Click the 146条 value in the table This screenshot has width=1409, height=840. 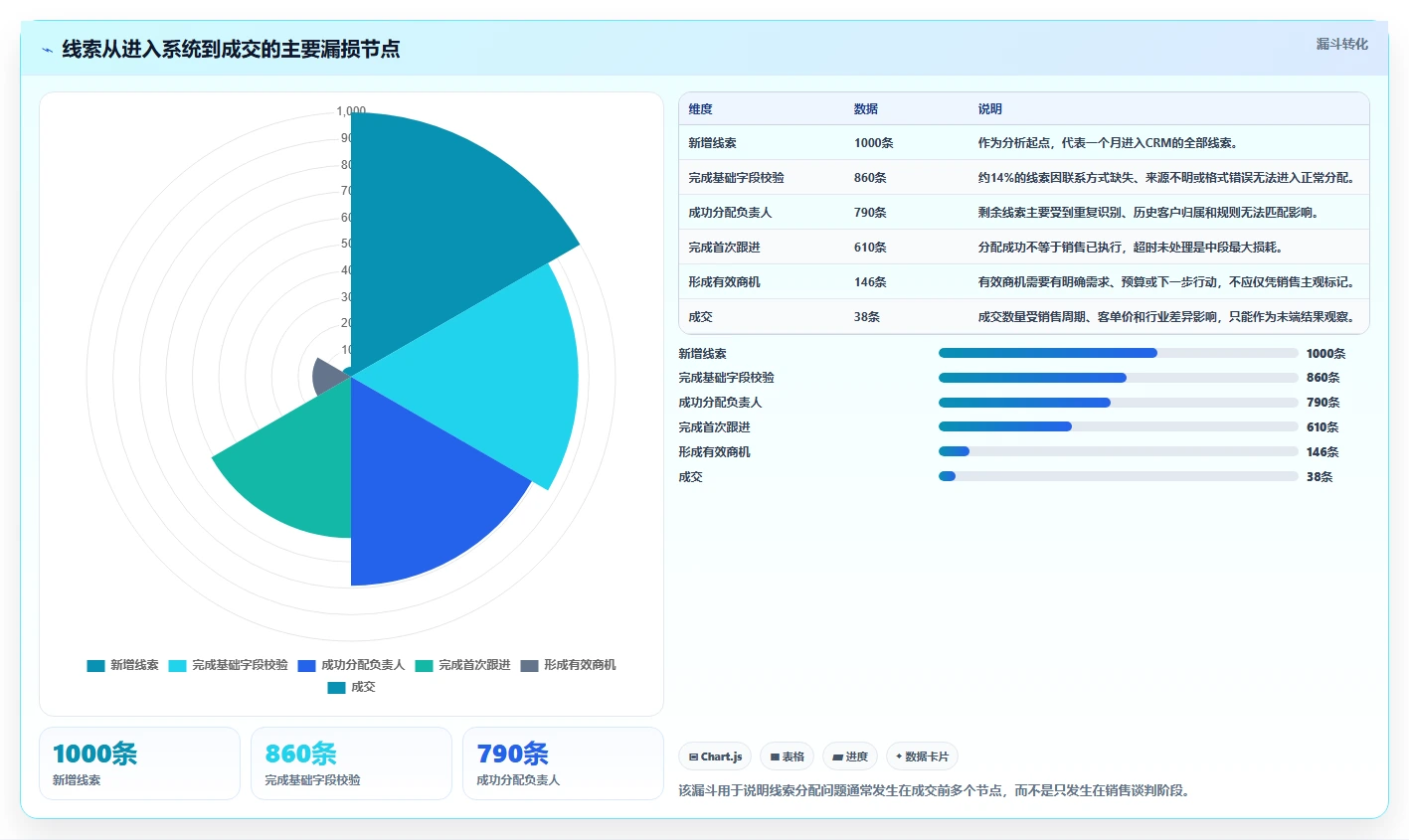click(x=870, y=282)
